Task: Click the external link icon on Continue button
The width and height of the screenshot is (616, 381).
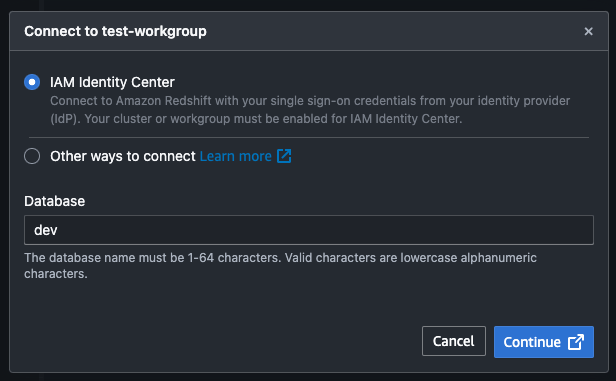Action: click(x=576, y=342)
